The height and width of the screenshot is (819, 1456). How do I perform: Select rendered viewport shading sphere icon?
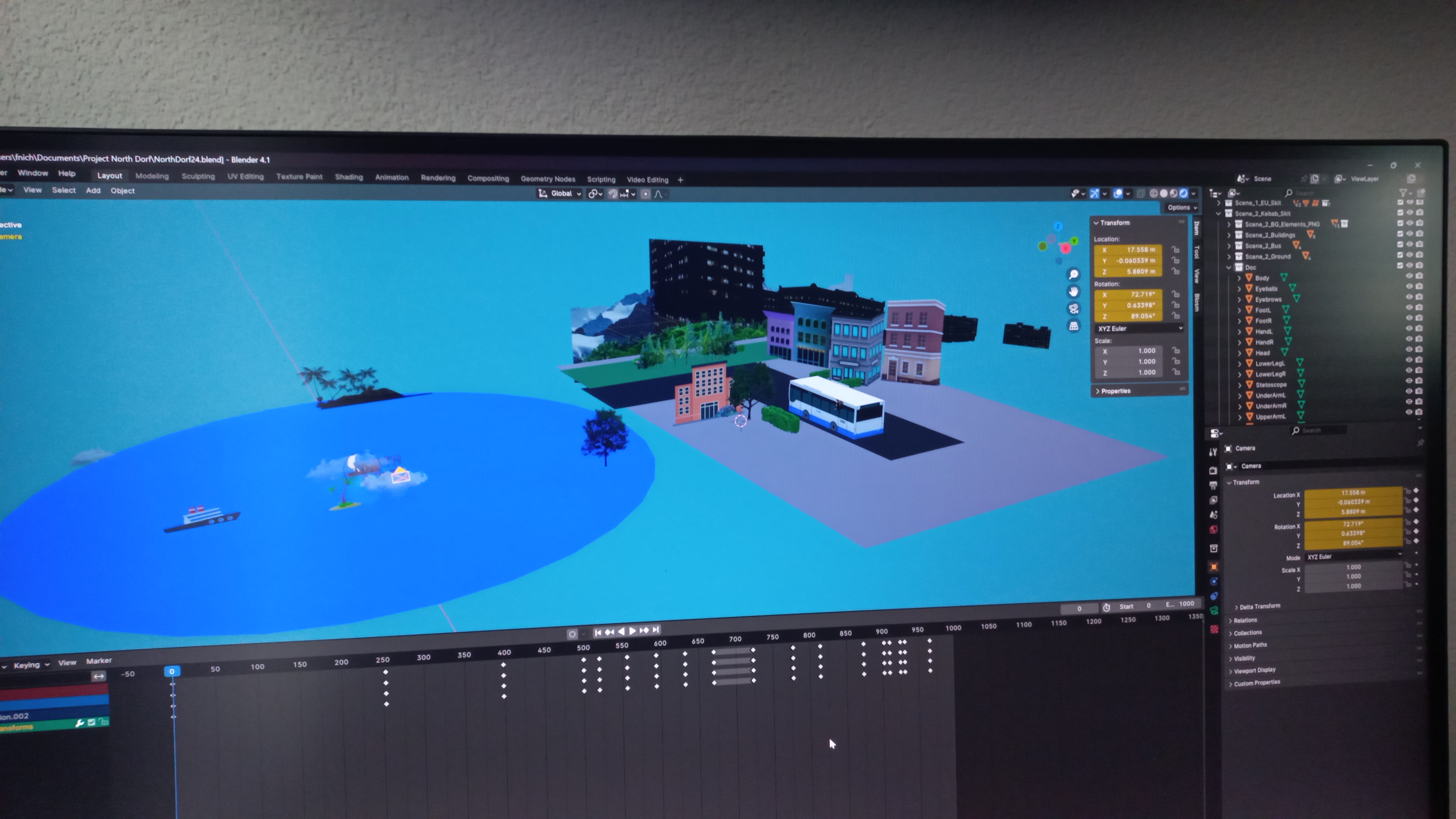(1183, 193)
